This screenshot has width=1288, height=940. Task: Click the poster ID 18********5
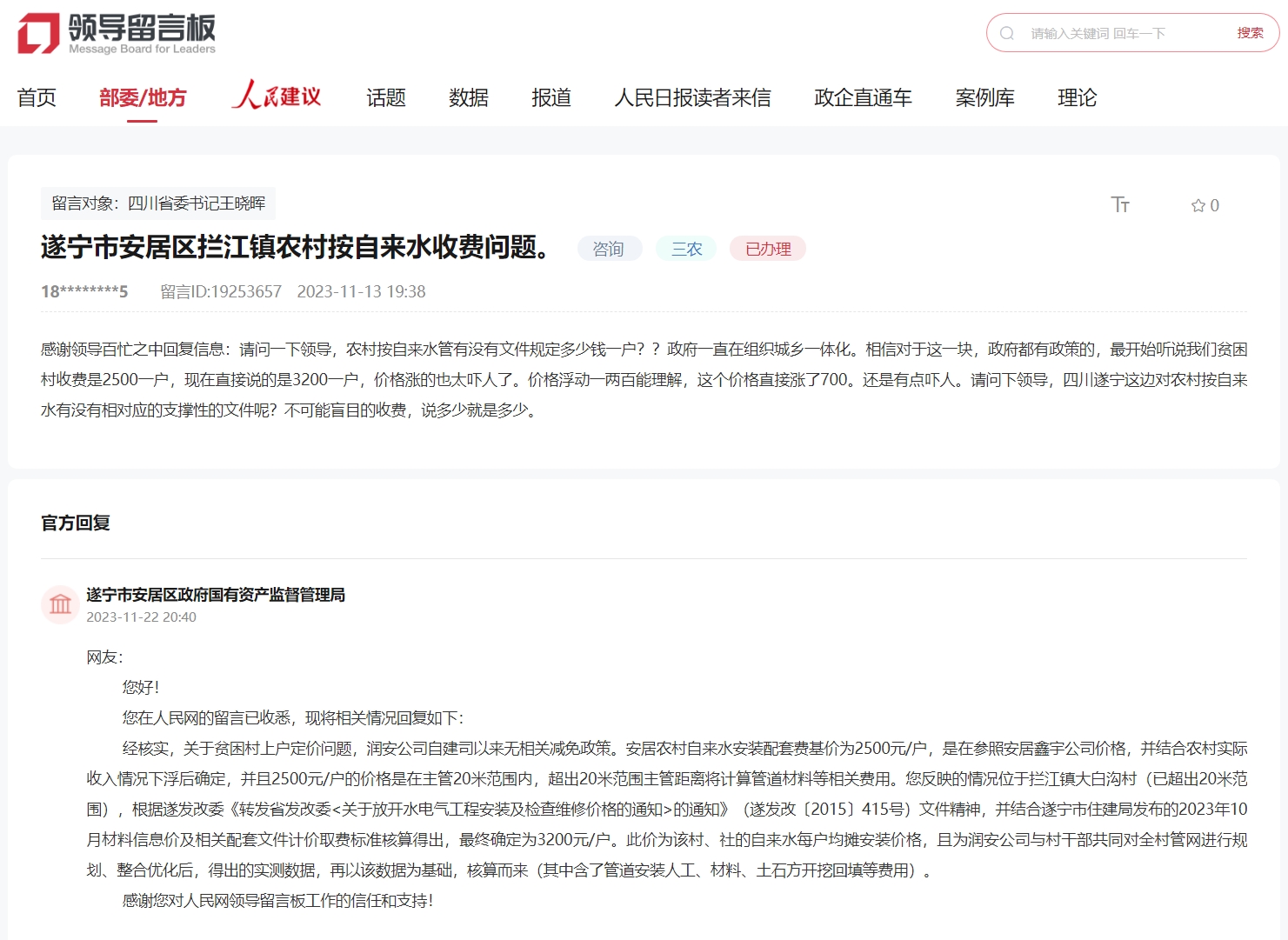coord(84,291)
